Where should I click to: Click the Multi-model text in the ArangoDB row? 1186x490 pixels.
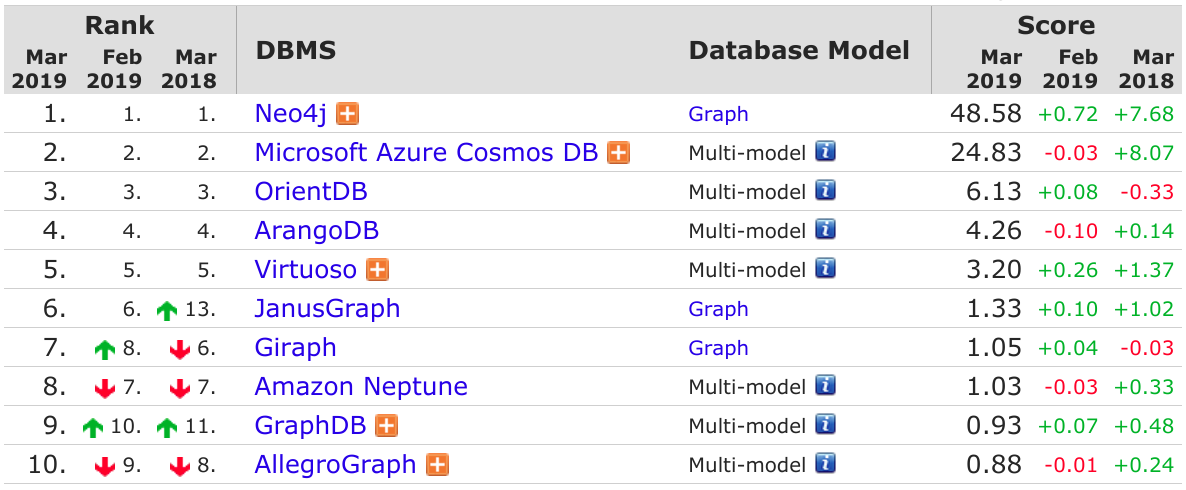point(747,231)
